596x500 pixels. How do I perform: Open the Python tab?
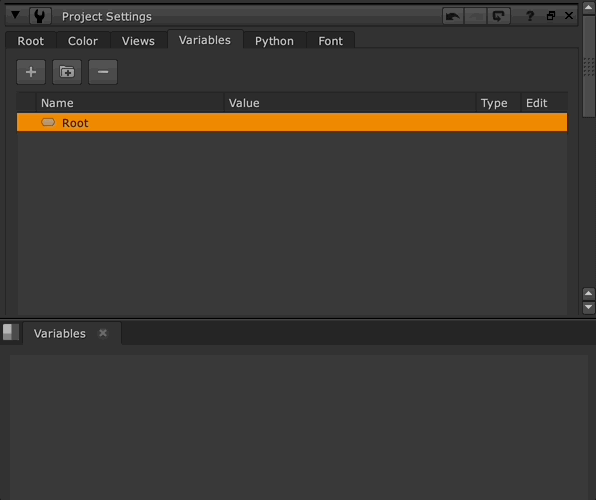pos(274,41)
